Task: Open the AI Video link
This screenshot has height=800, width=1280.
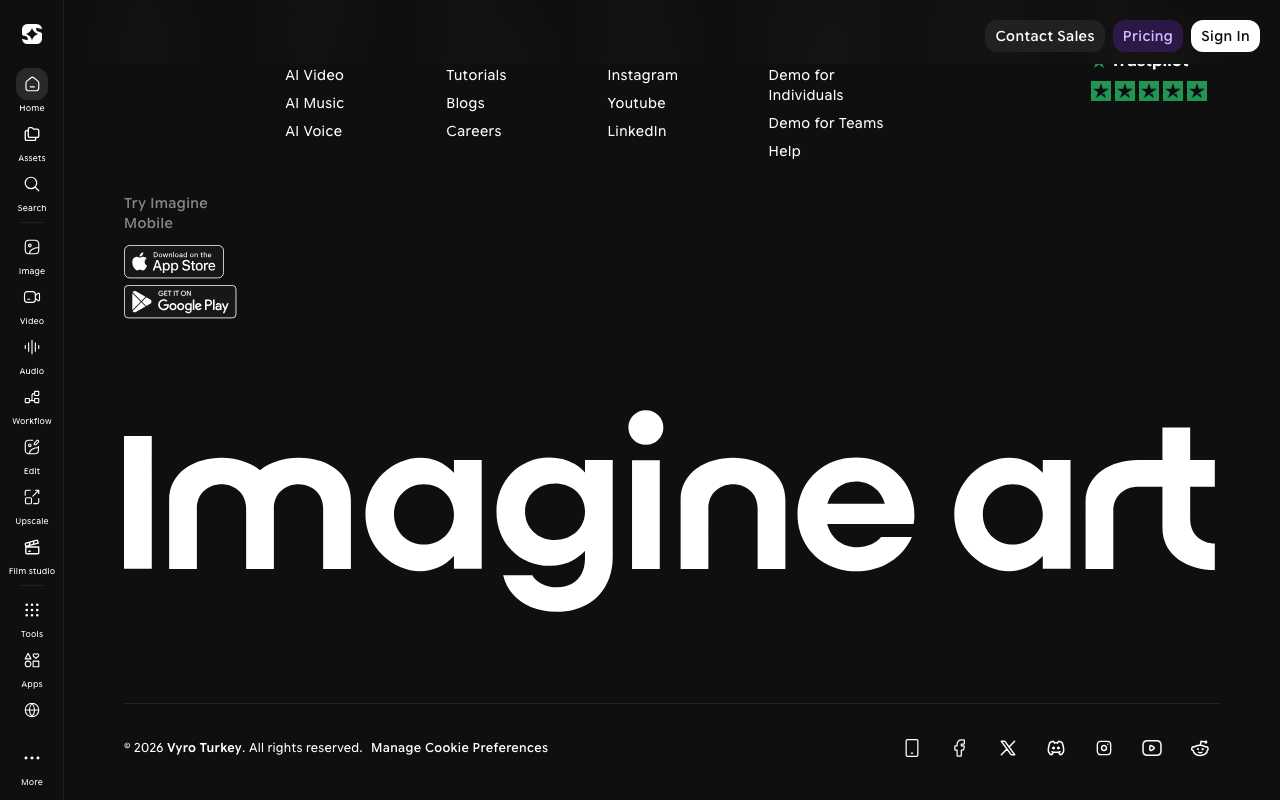Action: point(314,75)
